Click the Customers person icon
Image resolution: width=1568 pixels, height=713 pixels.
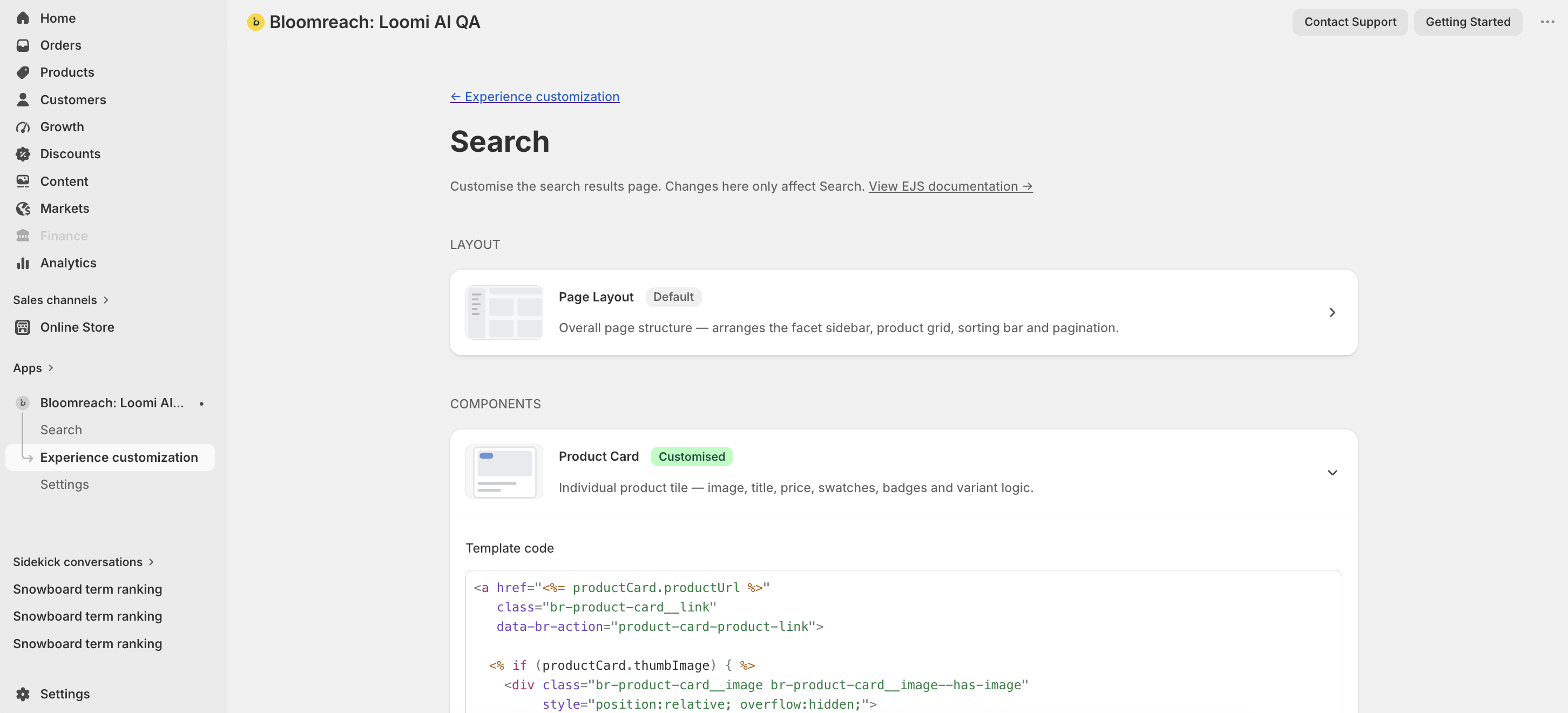point(23,99)
